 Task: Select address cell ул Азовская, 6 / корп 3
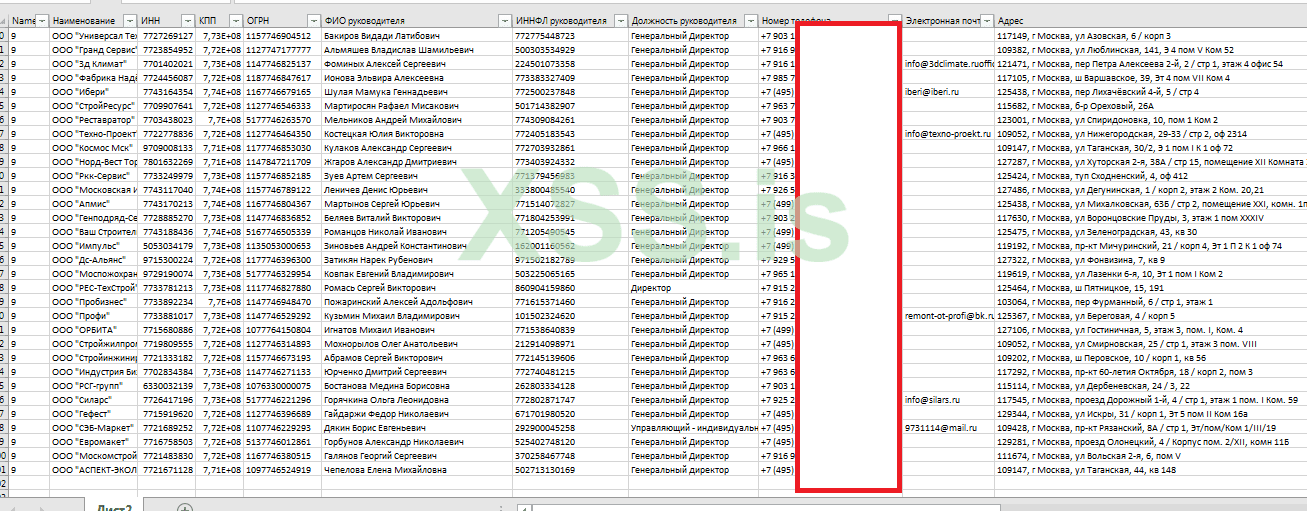point(1151,35)
